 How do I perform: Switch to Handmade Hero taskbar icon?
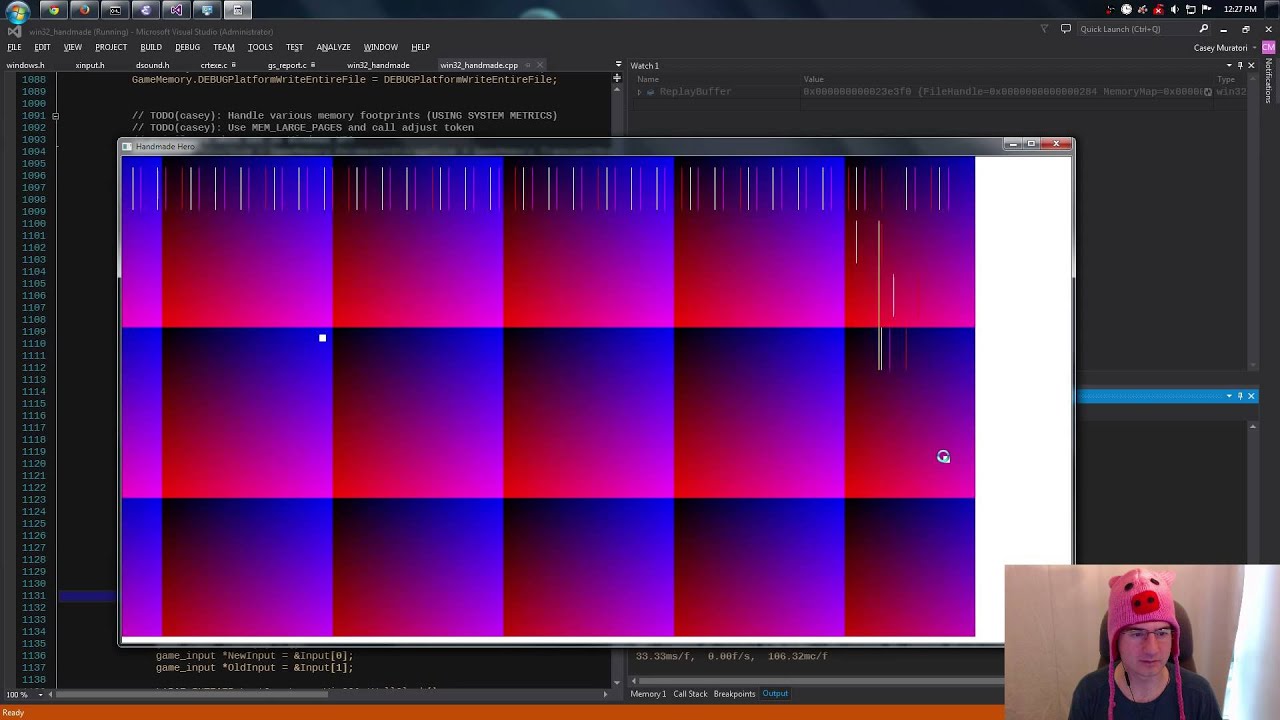[x=237, y=10]
